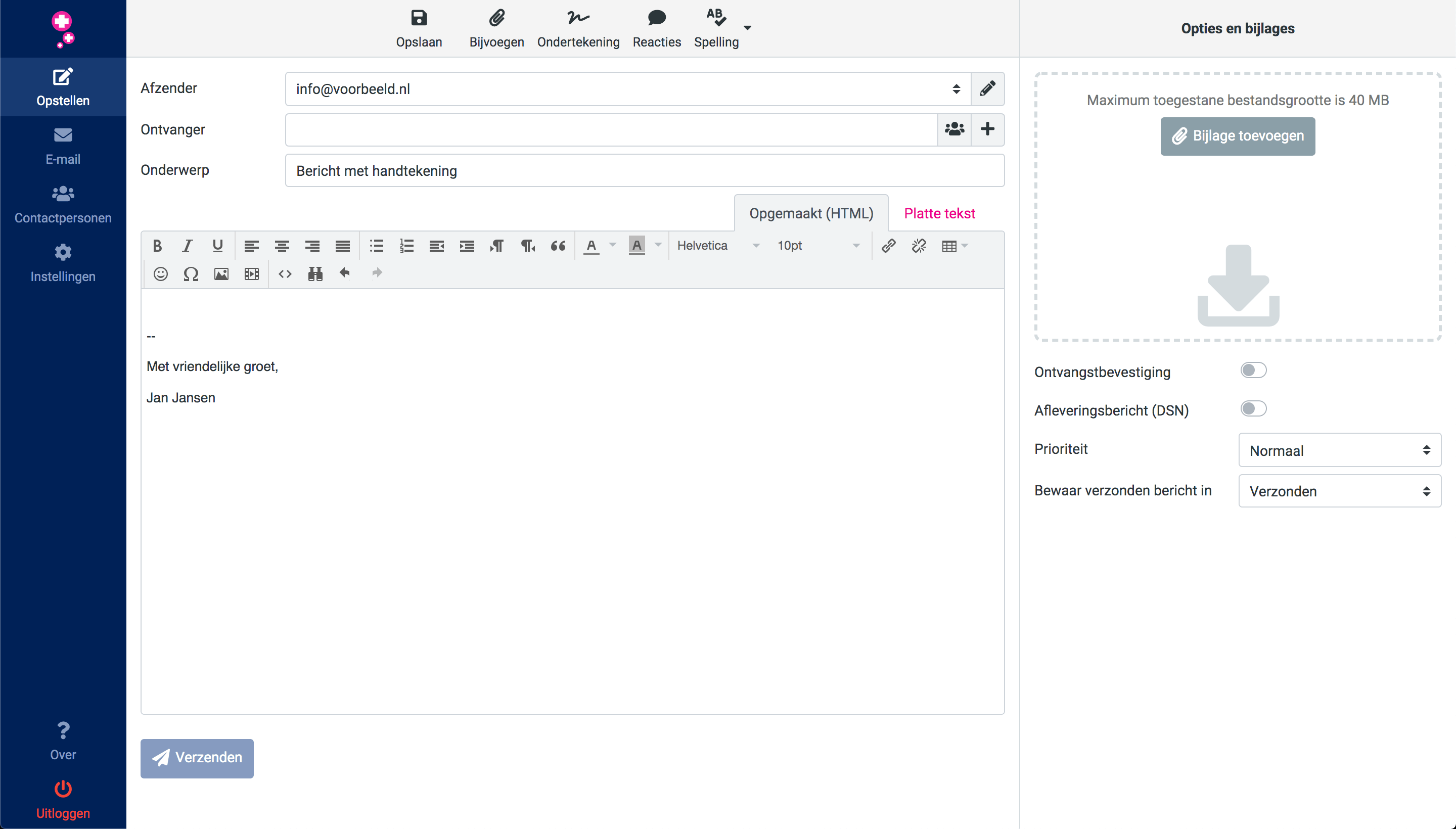The width and height of the screenshot is (1456, 829).
Task: Click the Verzenden send button
Action: pos(197,758)
